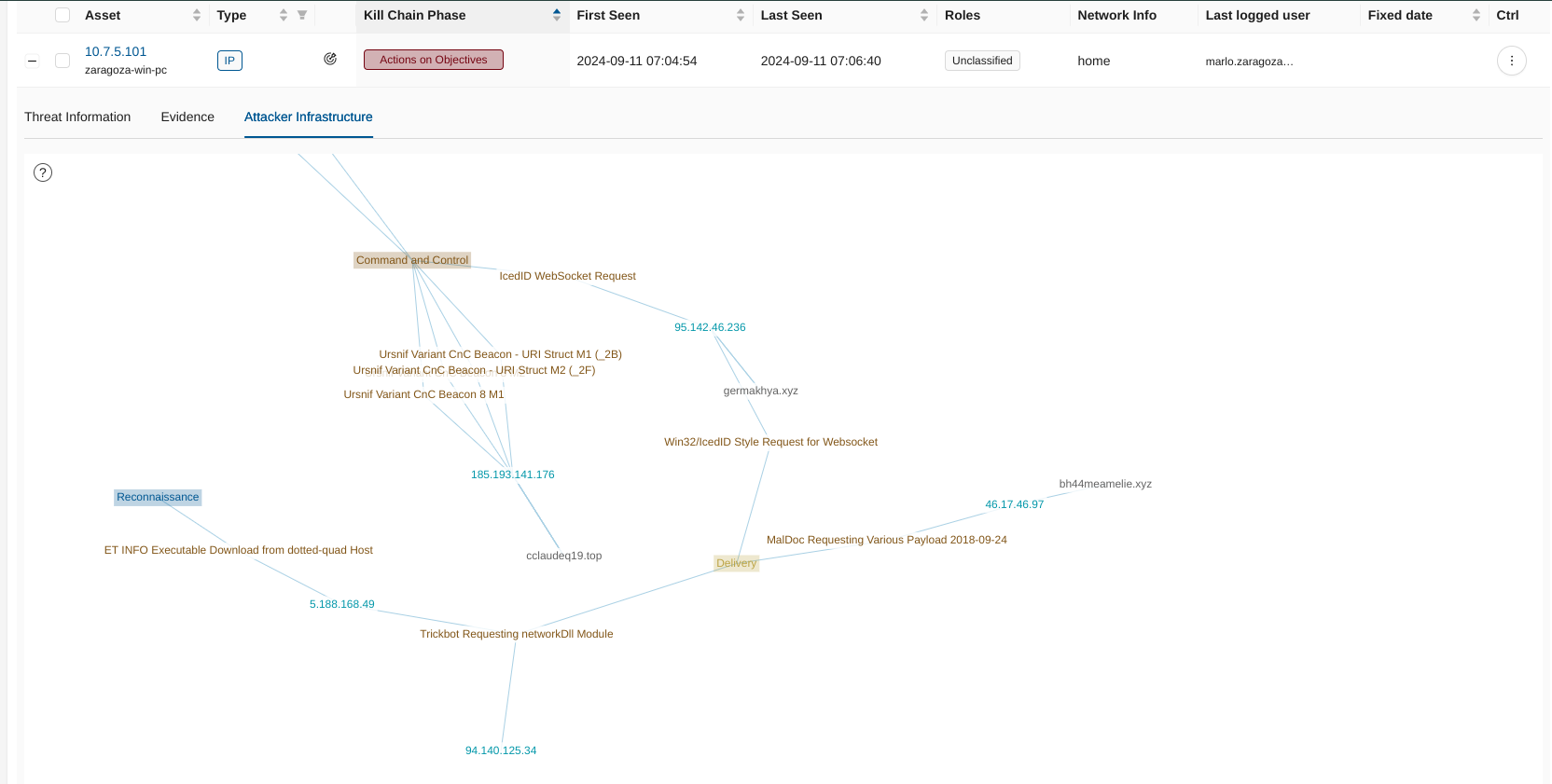Sort by Kill Chain Phase column
The image size is (1552, 784).
pyautogui.click(x=557, y=15)
